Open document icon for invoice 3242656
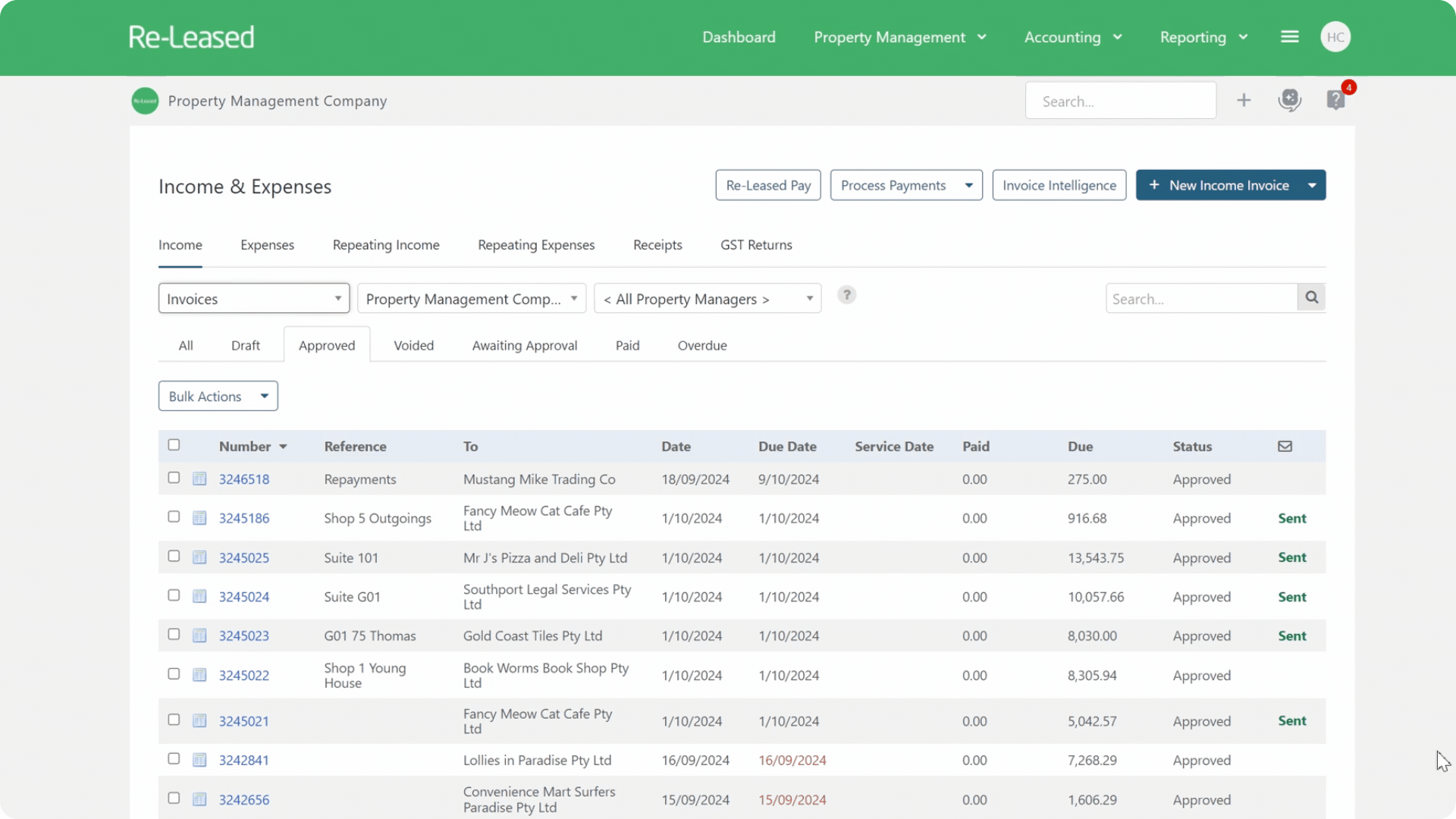This screenshot has width=1456, height=819. click(x=199, y=799)
